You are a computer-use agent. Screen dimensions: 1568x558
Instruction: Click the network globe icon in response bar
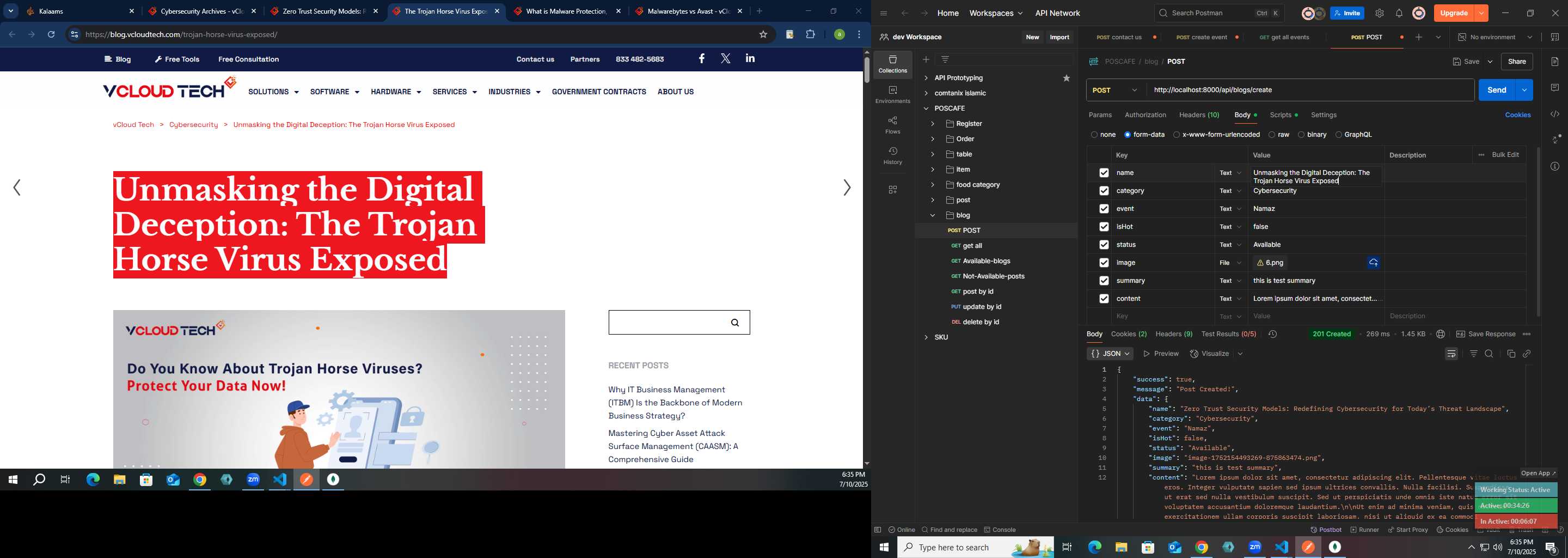coord(1440,334)
